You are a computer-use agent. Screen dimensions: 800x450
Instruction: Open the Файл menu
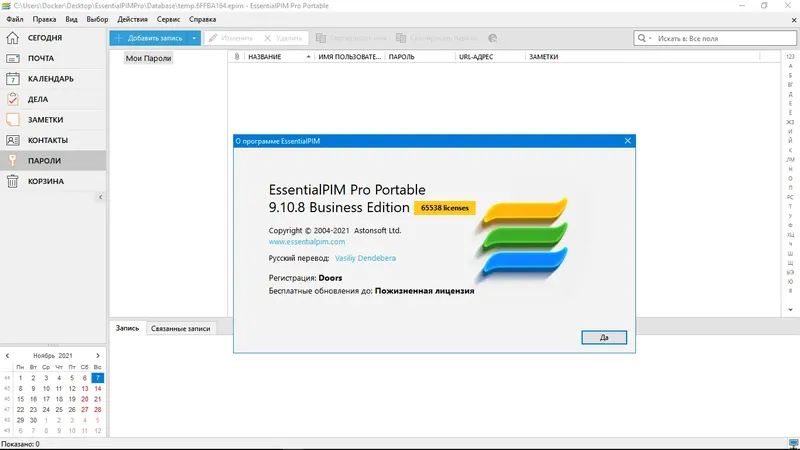(x=15, y=19)
